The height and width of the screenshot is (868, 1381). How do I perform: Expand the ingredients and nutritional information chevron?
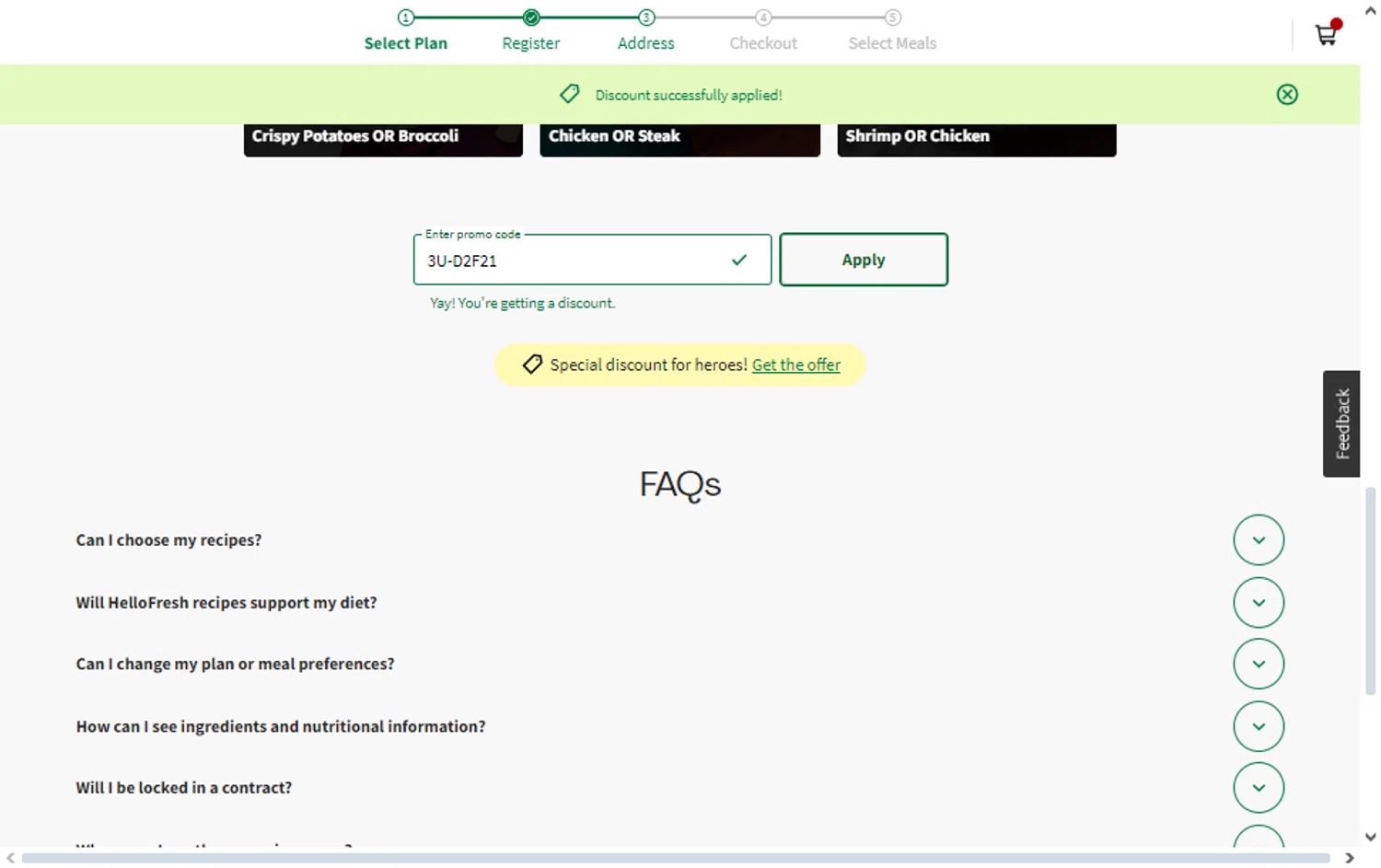[x=1259, y=726]
